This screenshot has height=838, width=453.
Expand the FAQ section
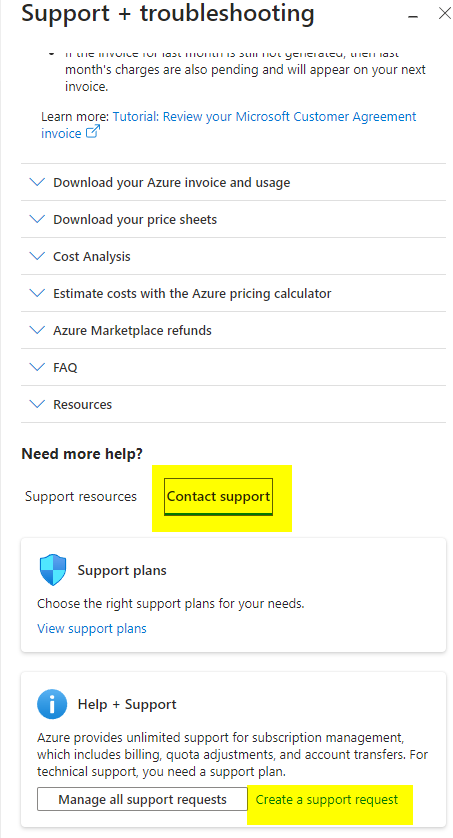233,367
